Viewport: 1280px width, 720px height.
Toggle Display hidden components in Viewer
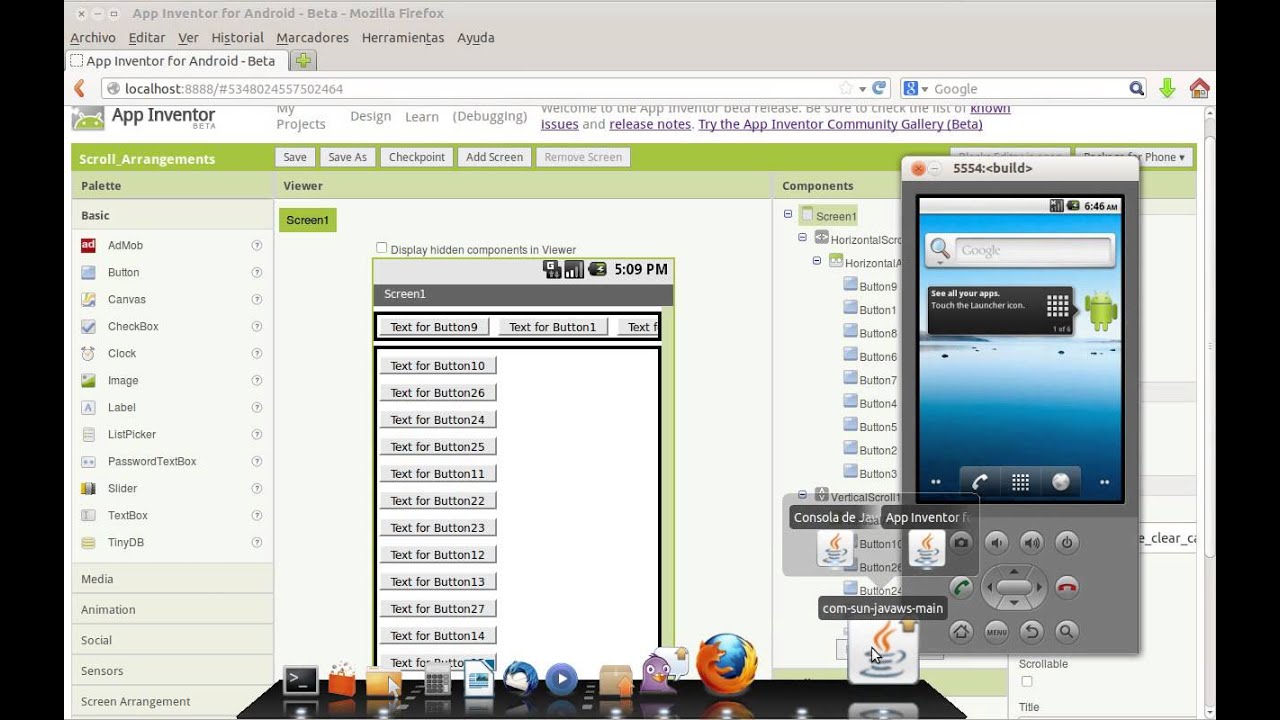coord(381,248)
